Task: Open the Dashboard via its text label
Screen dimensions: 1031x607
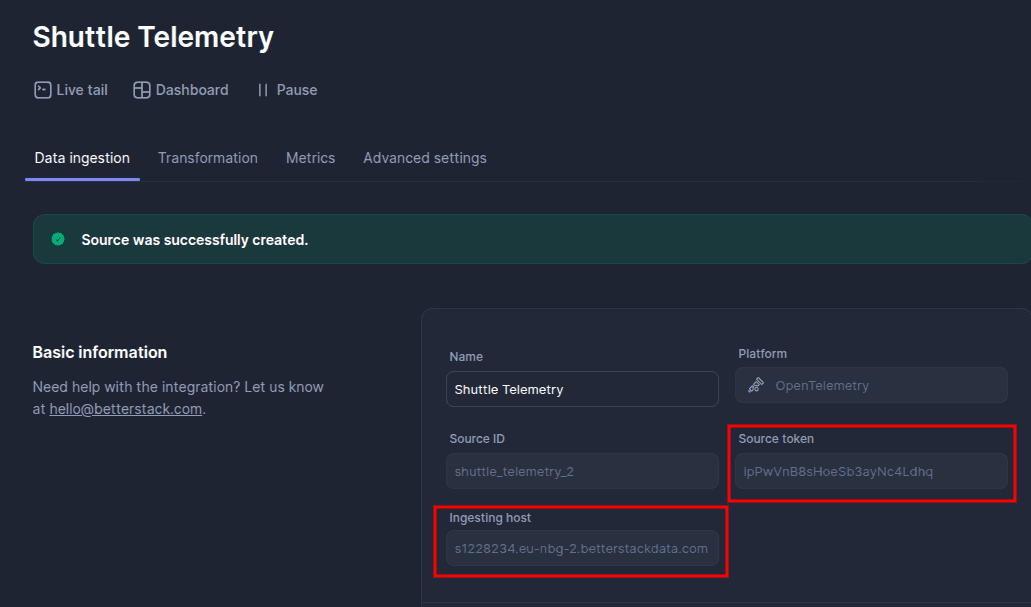Action: pyautogui.click(x=192, y=90)
